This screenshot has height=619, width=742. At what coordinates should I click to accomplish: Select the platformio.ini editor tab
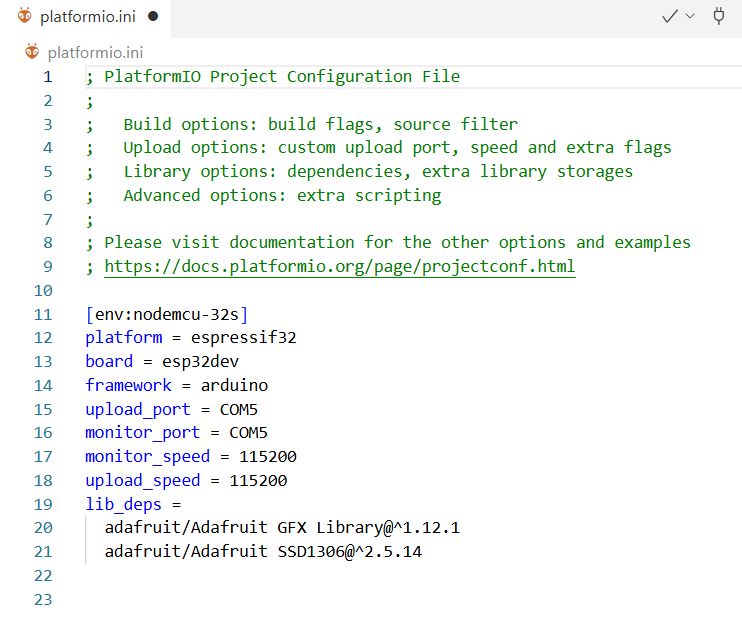click(85, 17)
